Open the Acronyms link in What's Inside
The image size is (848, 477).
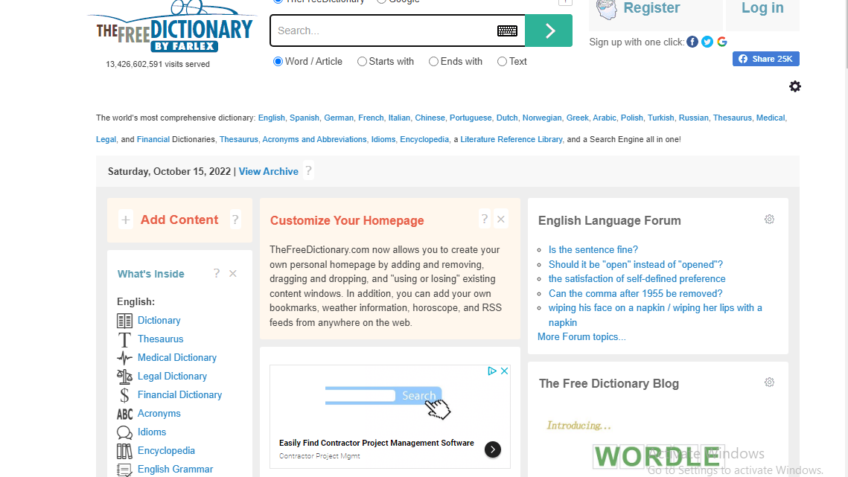159,413
